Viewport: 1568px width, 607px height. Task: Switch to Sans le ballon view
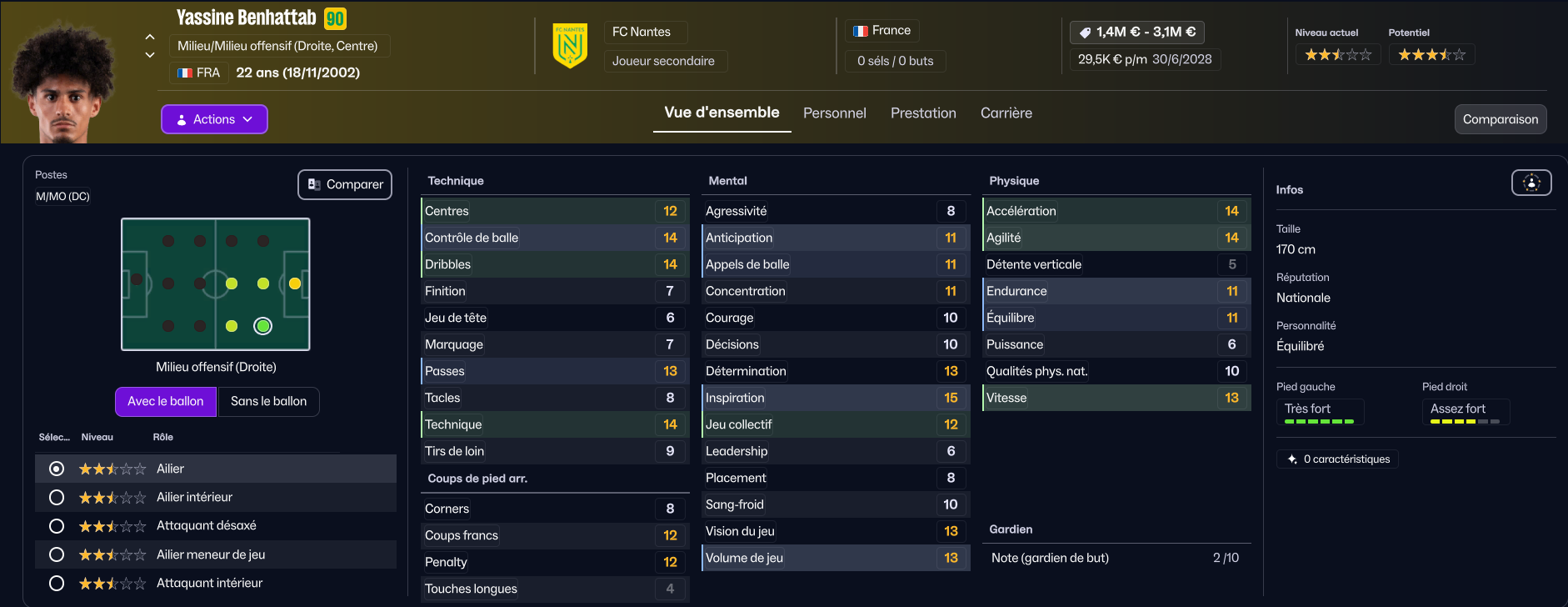tap(268, 402)
